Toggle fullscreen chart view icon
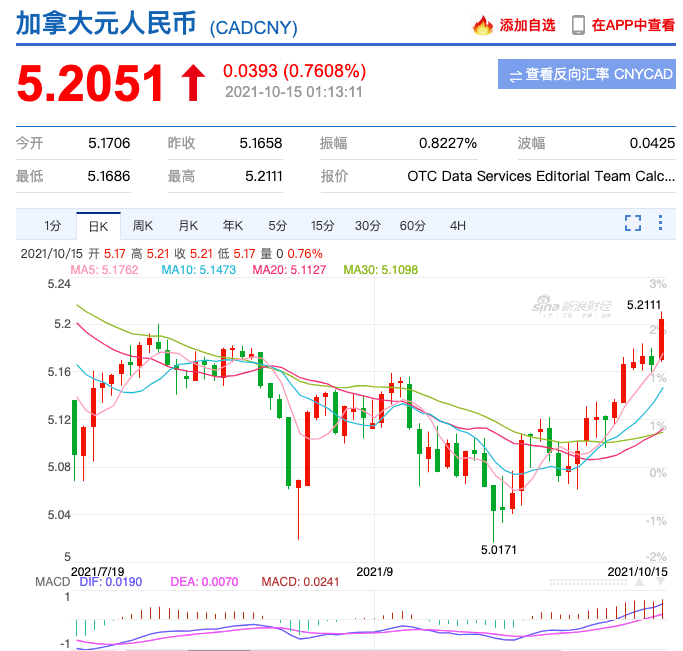 (x=632, y=223)
